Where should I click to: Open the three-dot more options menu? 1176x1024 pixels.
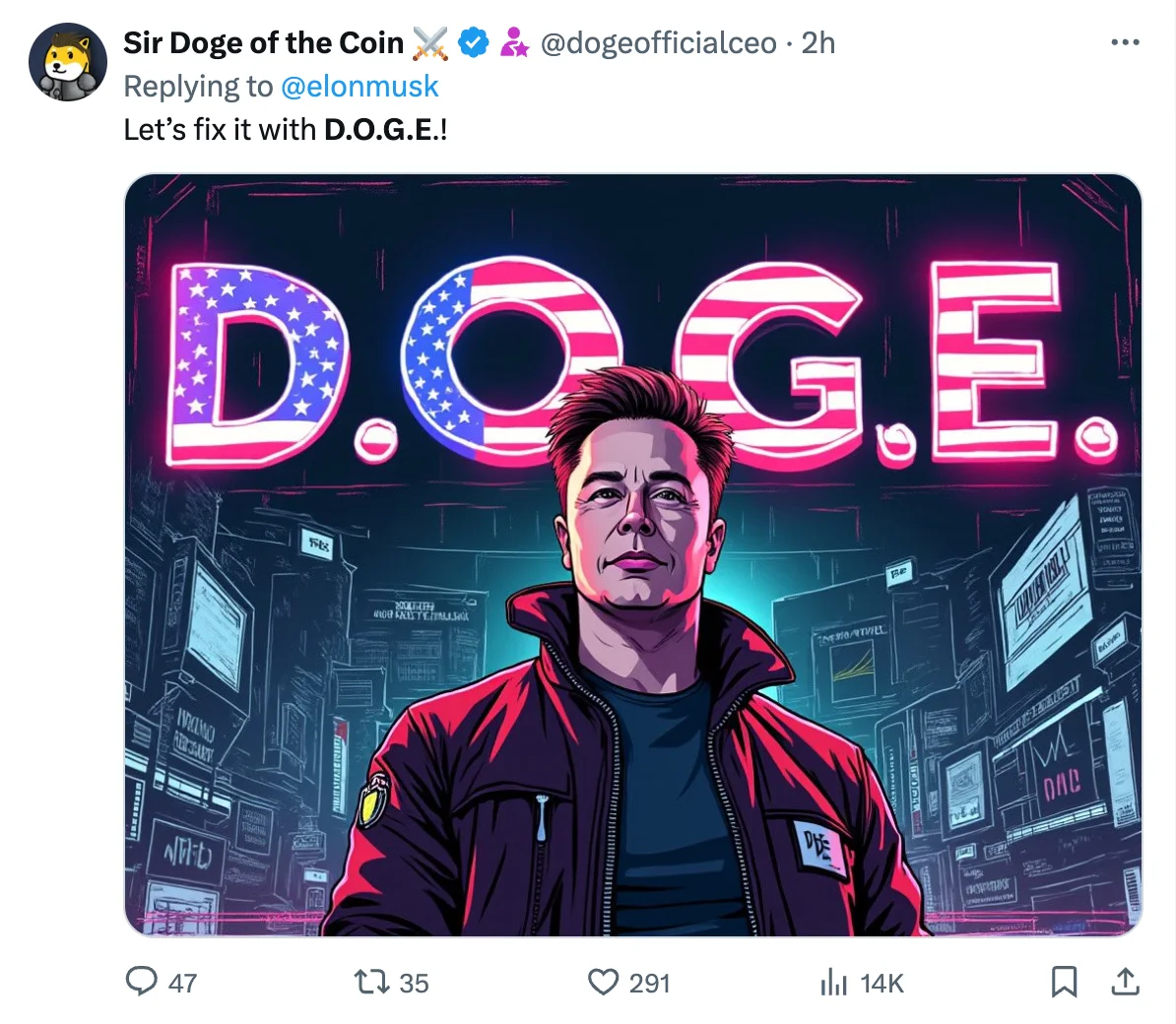point(1125,43)
